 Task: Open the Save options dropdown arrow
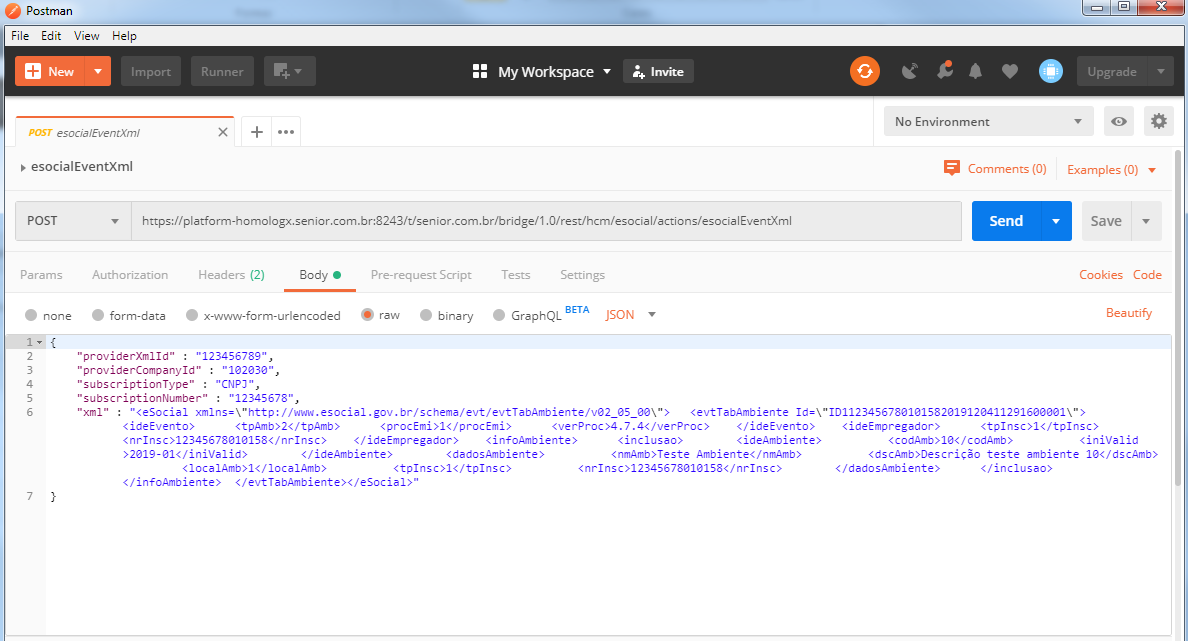(x=1146, y=220)
